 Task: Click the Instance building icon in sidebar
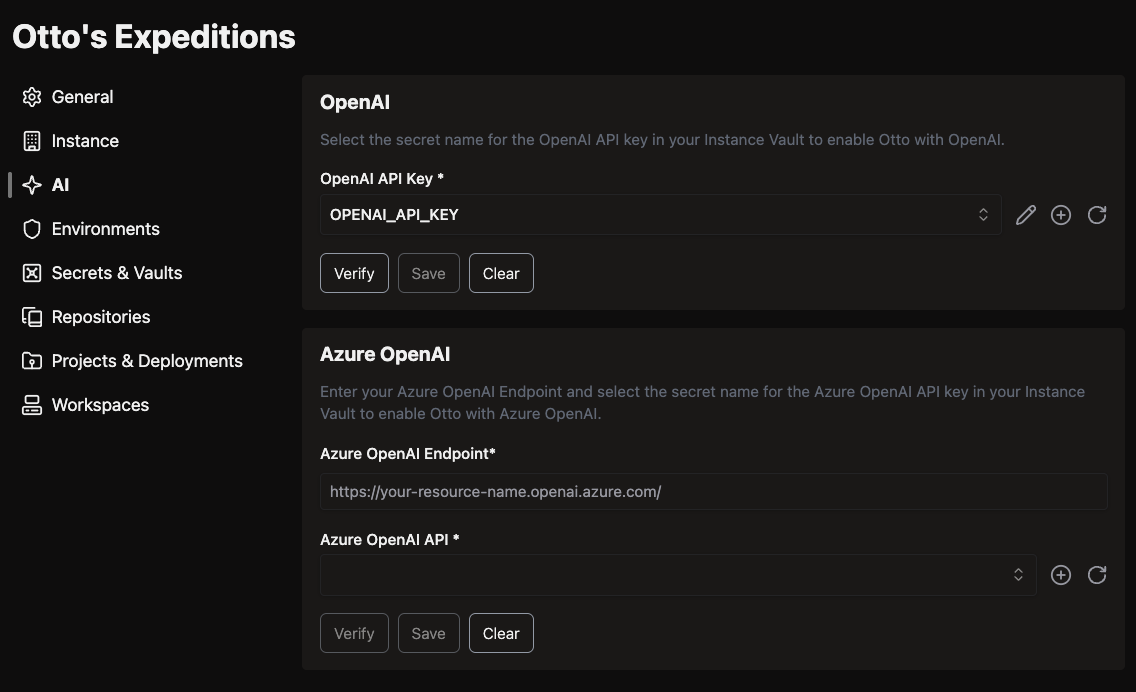click(x=32, y=141)
